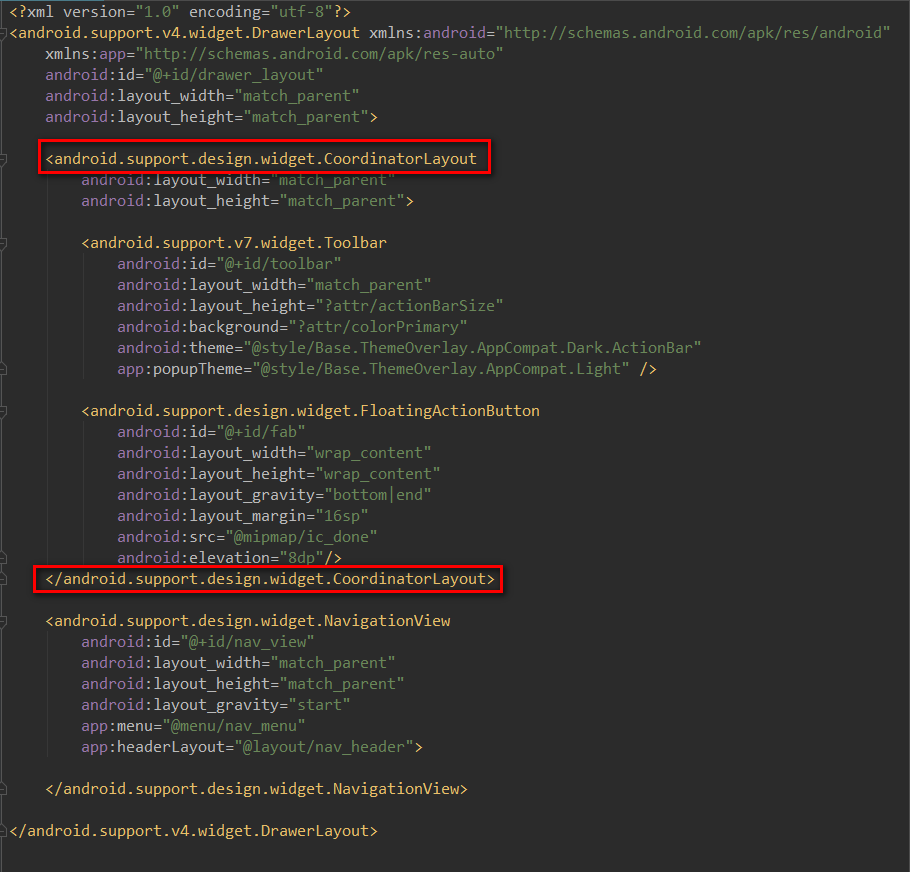Click fold marker beside closing NavigationView tag

point(3,789)
